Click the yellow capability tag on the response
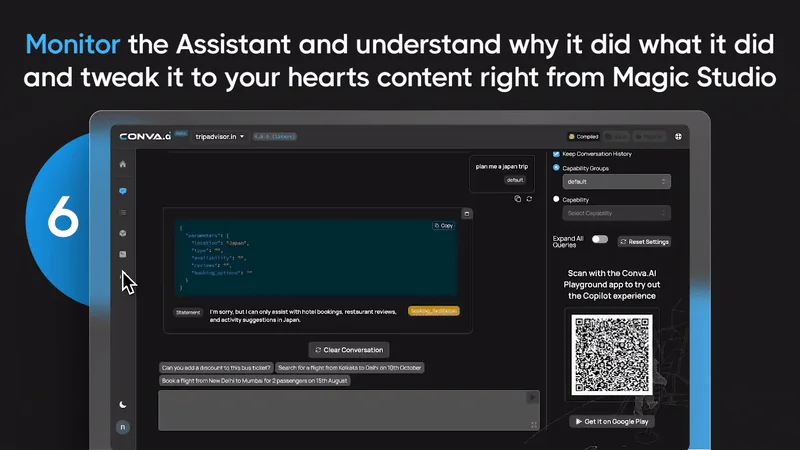The height and width of the screenshot is (450, 800). [x=434, y=311]
